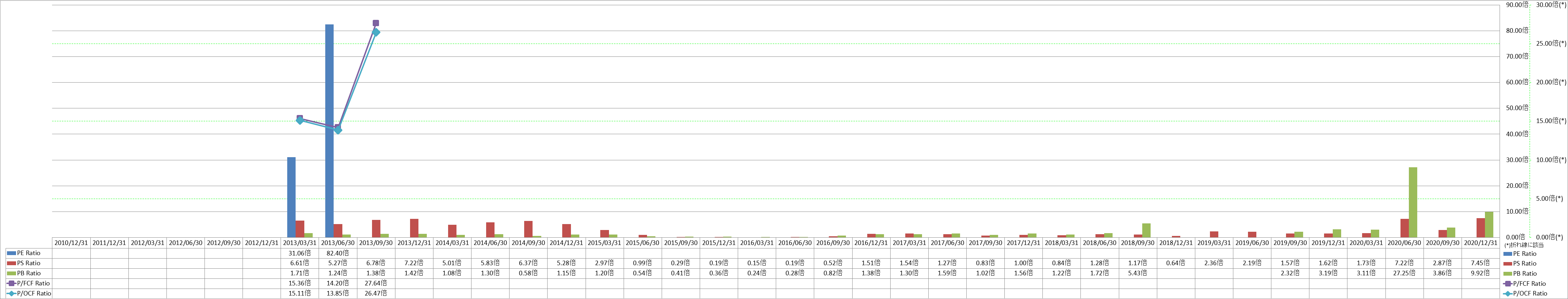Click the tall blue PE bar for 2013/06/30
The image size is (1568, 299).
tap(329, 131)
